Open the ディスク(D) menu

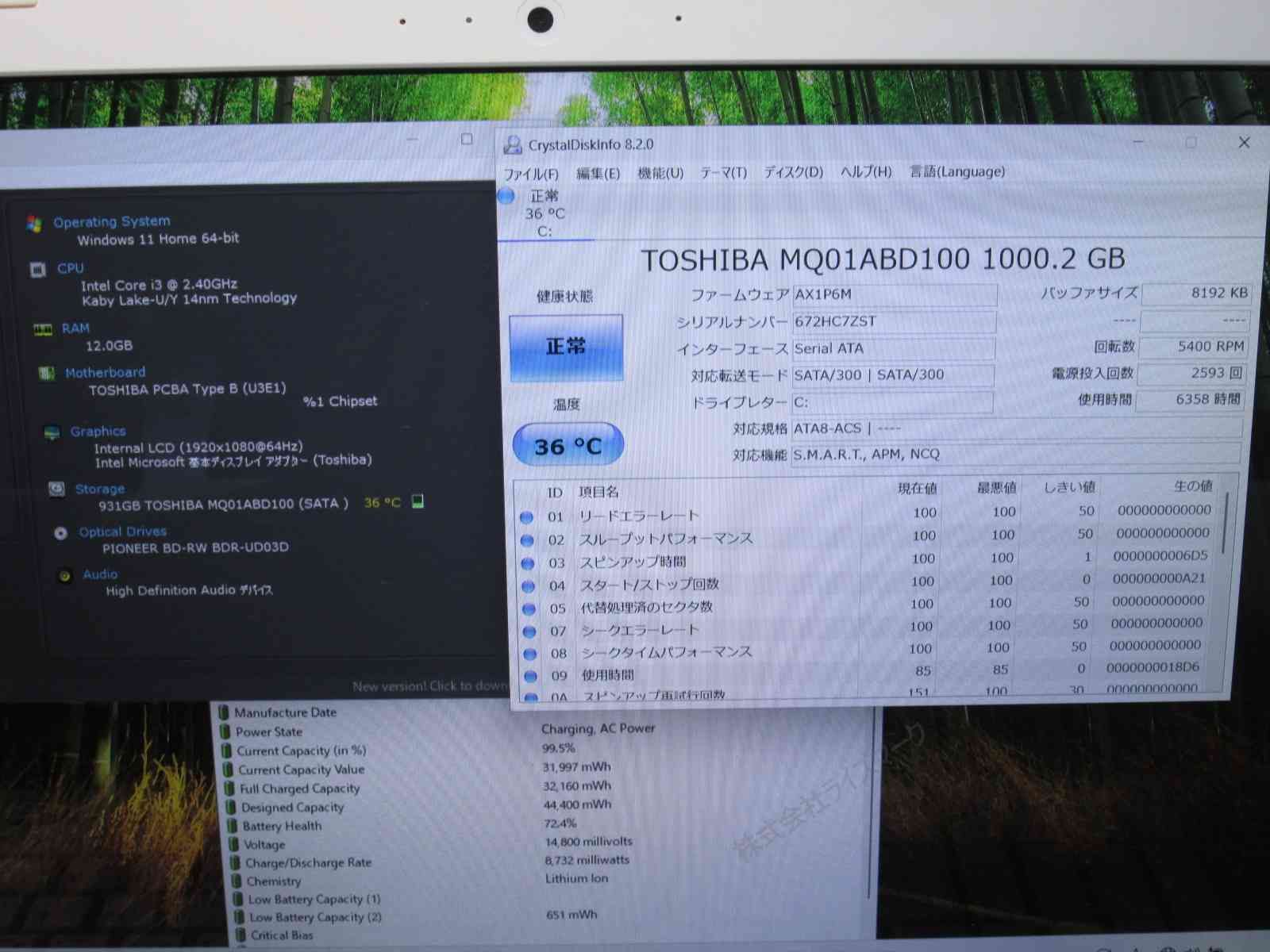coord(793,172)
